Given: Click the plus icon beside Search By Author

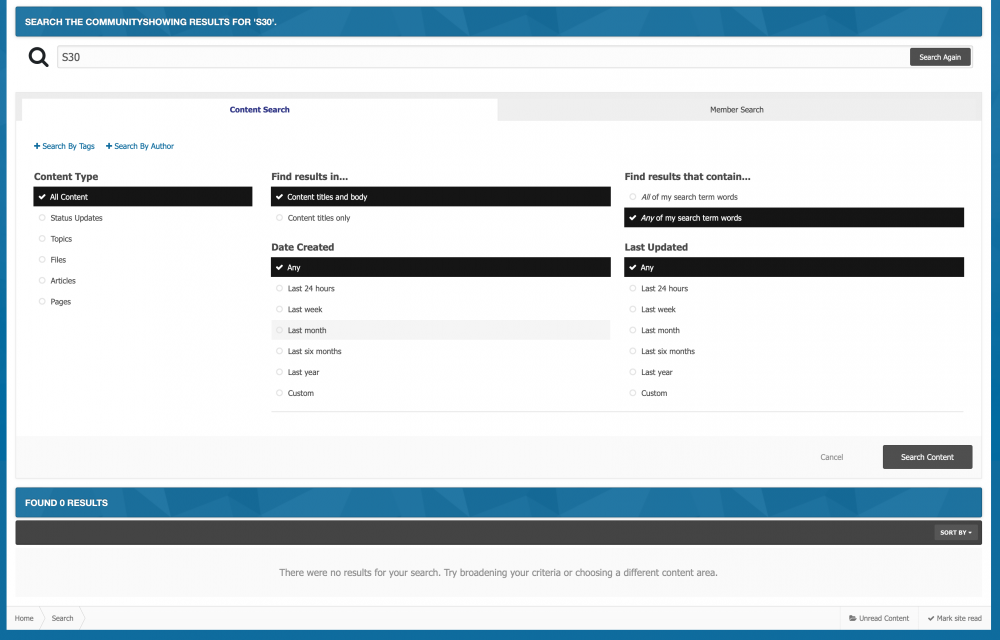Looking at the screenshot, I should (109, 146).
